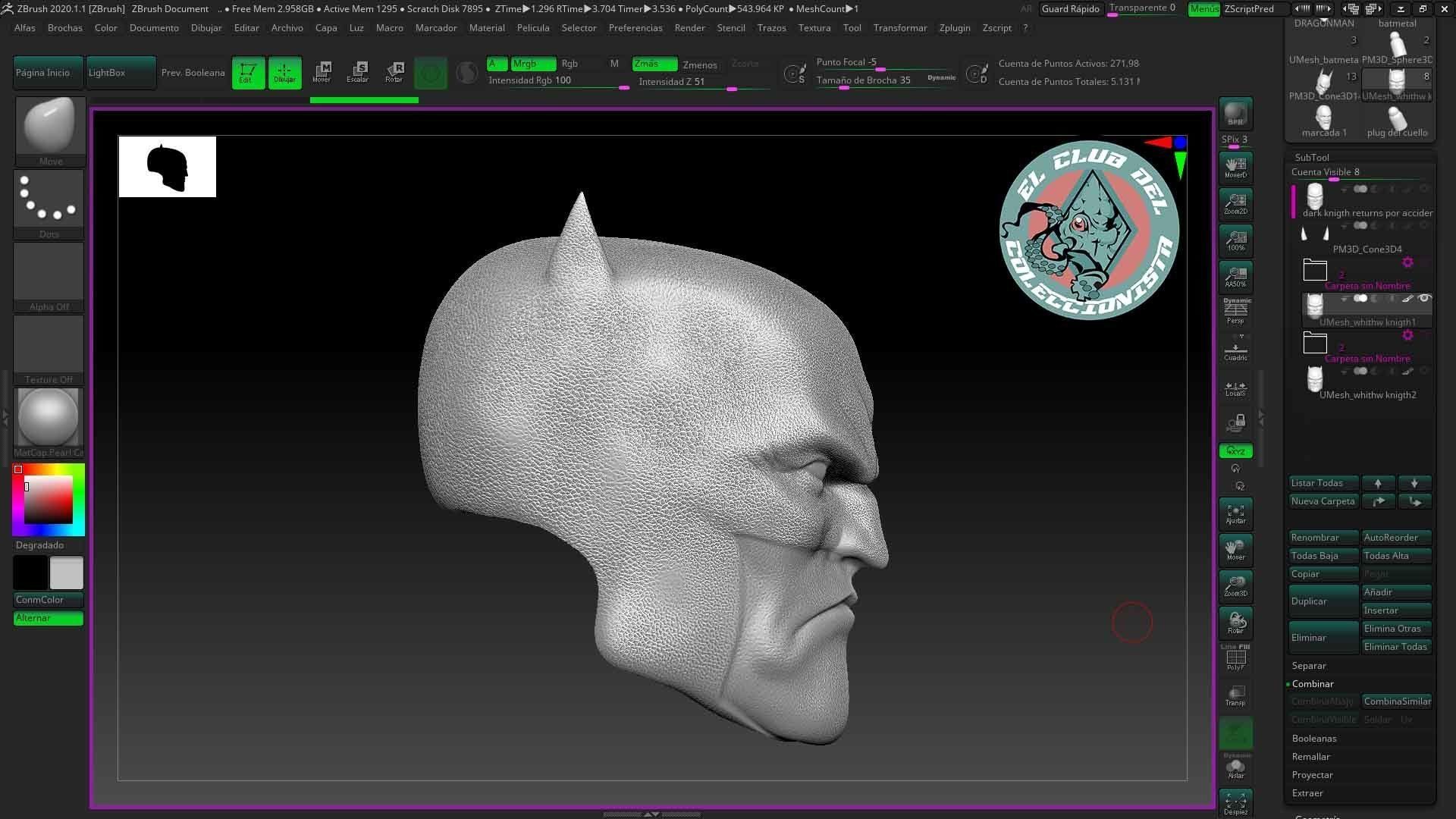Click the Alternar color switch button
Image resolution: width=1456 pixels, height=819 pixels.
(x=49, y=618)
